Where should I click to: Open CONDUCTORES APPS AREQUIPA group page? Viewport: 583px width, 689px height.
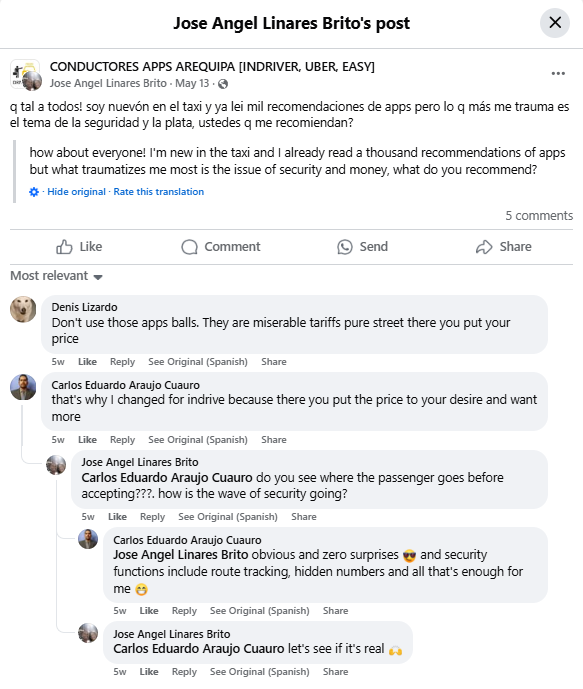click(x=212, y=67)
